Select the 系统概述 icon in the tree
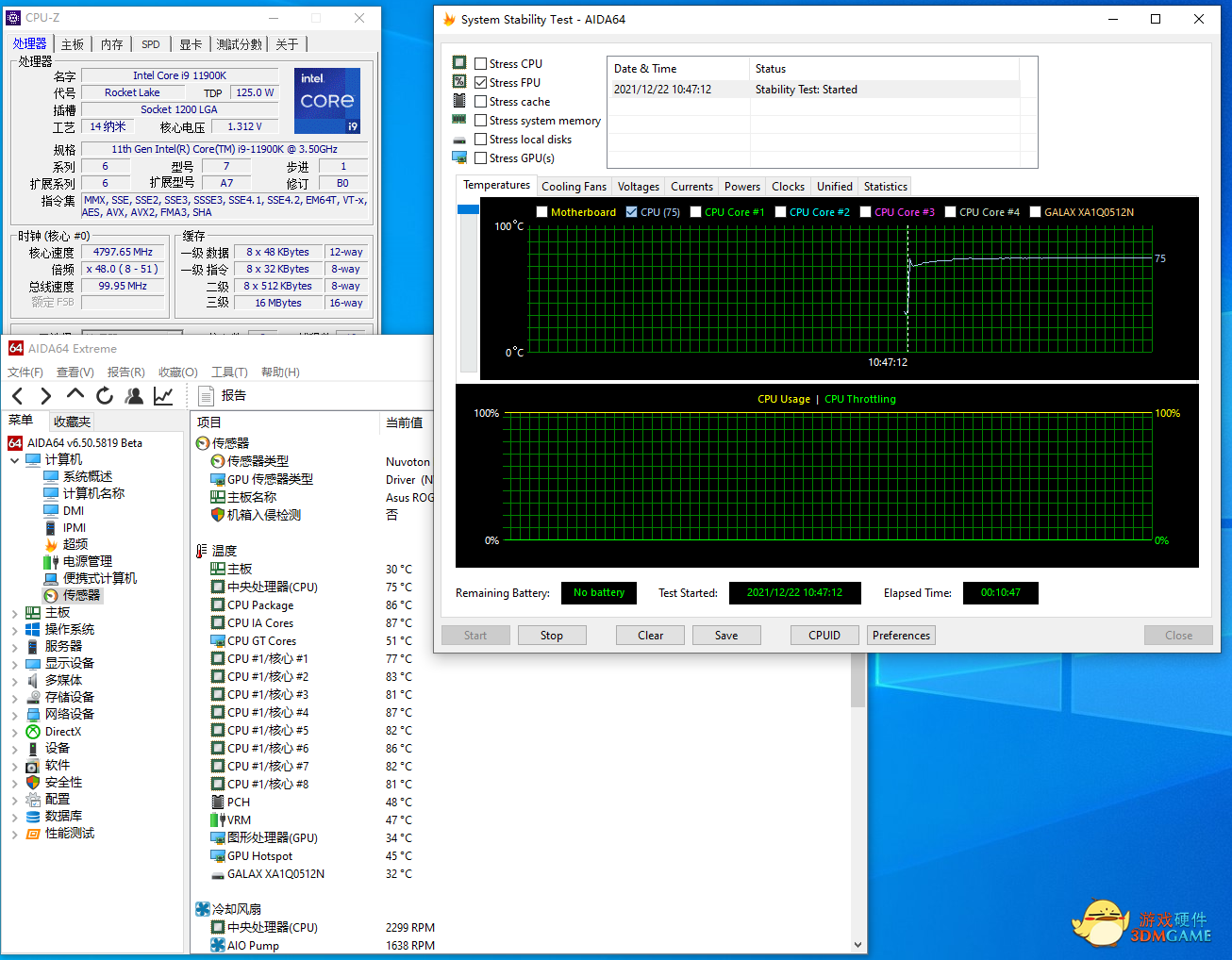1232x960 pixels. (51, 476)
